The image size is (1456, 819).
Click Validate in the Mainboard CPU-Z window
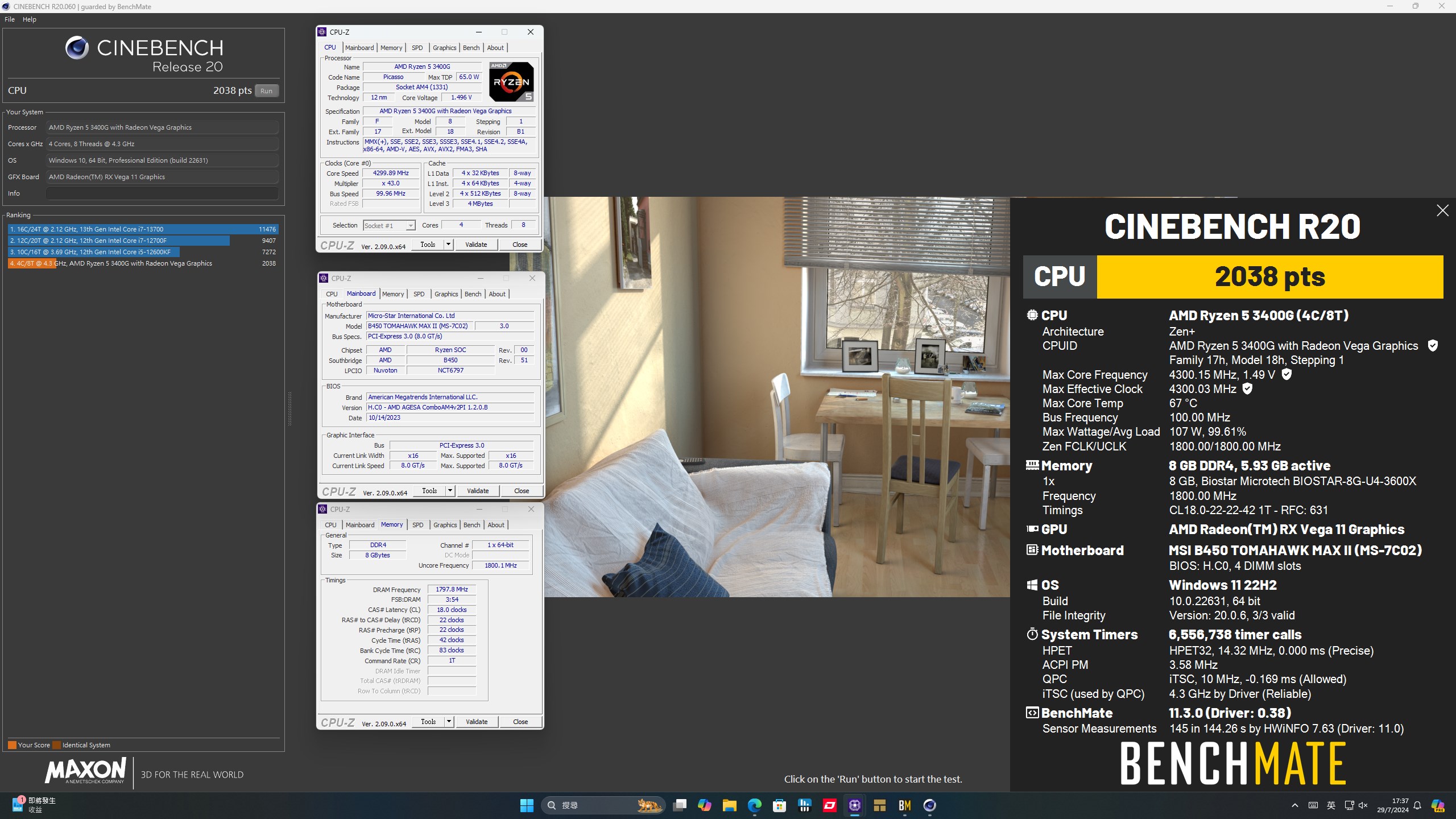tap(478, 491)
